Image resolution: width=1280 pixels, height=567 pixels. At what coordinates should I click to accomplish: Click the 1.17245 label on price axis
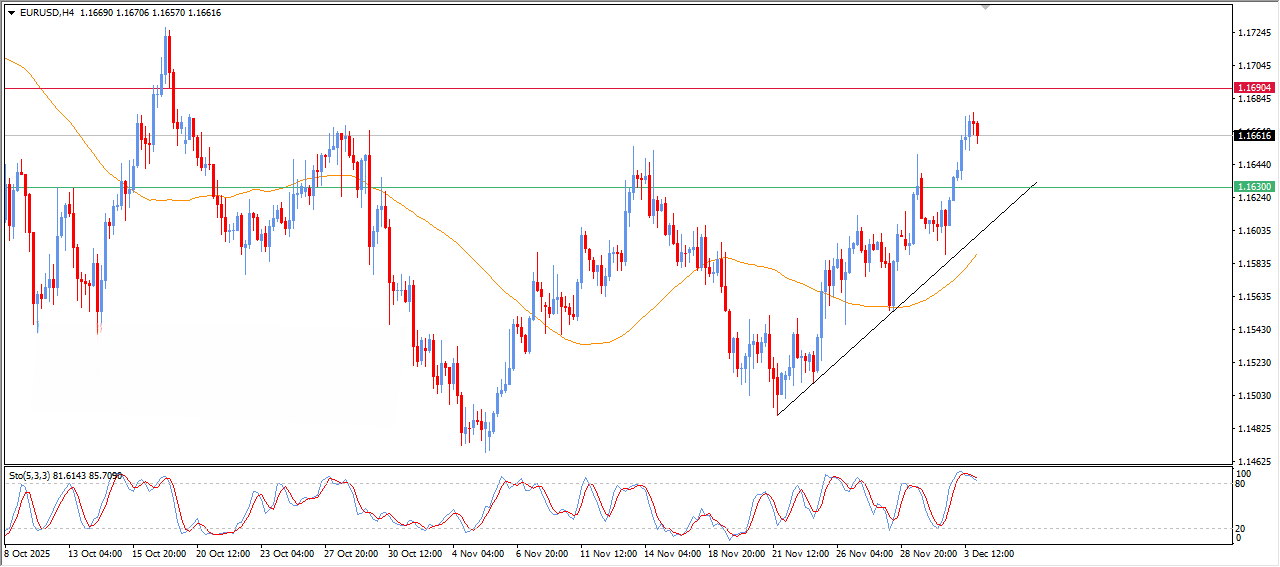coord(1254,33)
